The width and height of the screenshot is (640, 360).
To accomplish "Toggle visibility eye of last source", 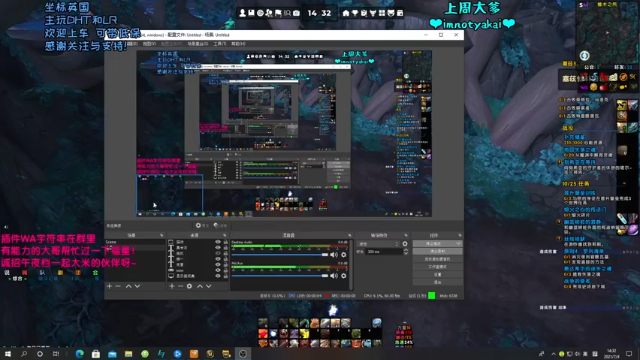I will [x=218, y=276].
